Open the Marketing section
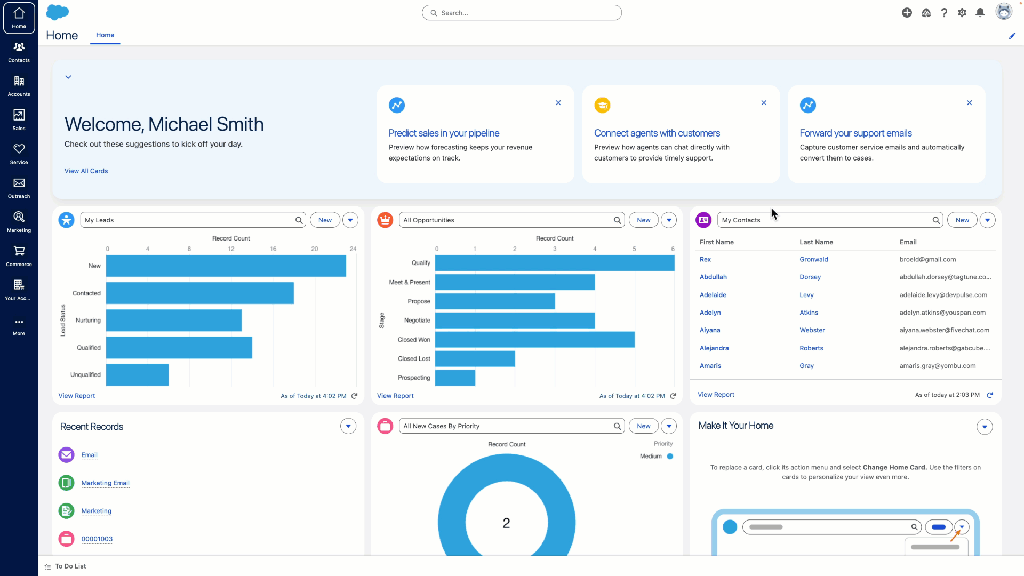1024x576 pixels. (x=18, y=219)
